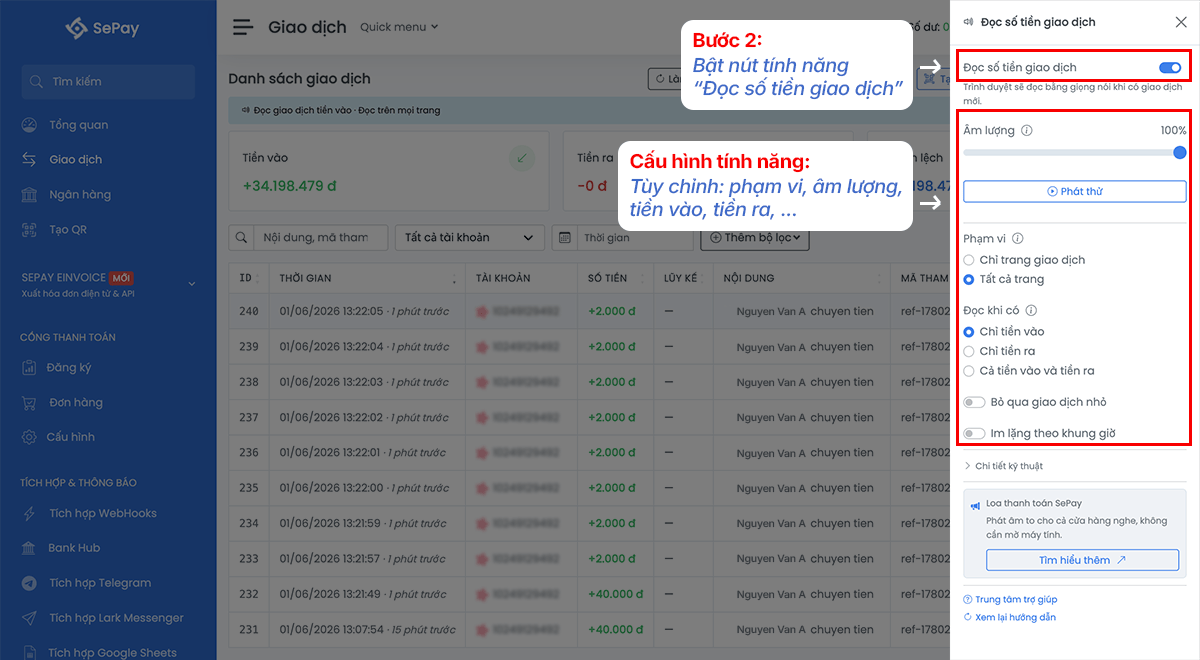Enable Bỏ qua giao dịch nhỏ switch
The width and height of the screenshot is (1200, 660).
click(x=974, y=402)
